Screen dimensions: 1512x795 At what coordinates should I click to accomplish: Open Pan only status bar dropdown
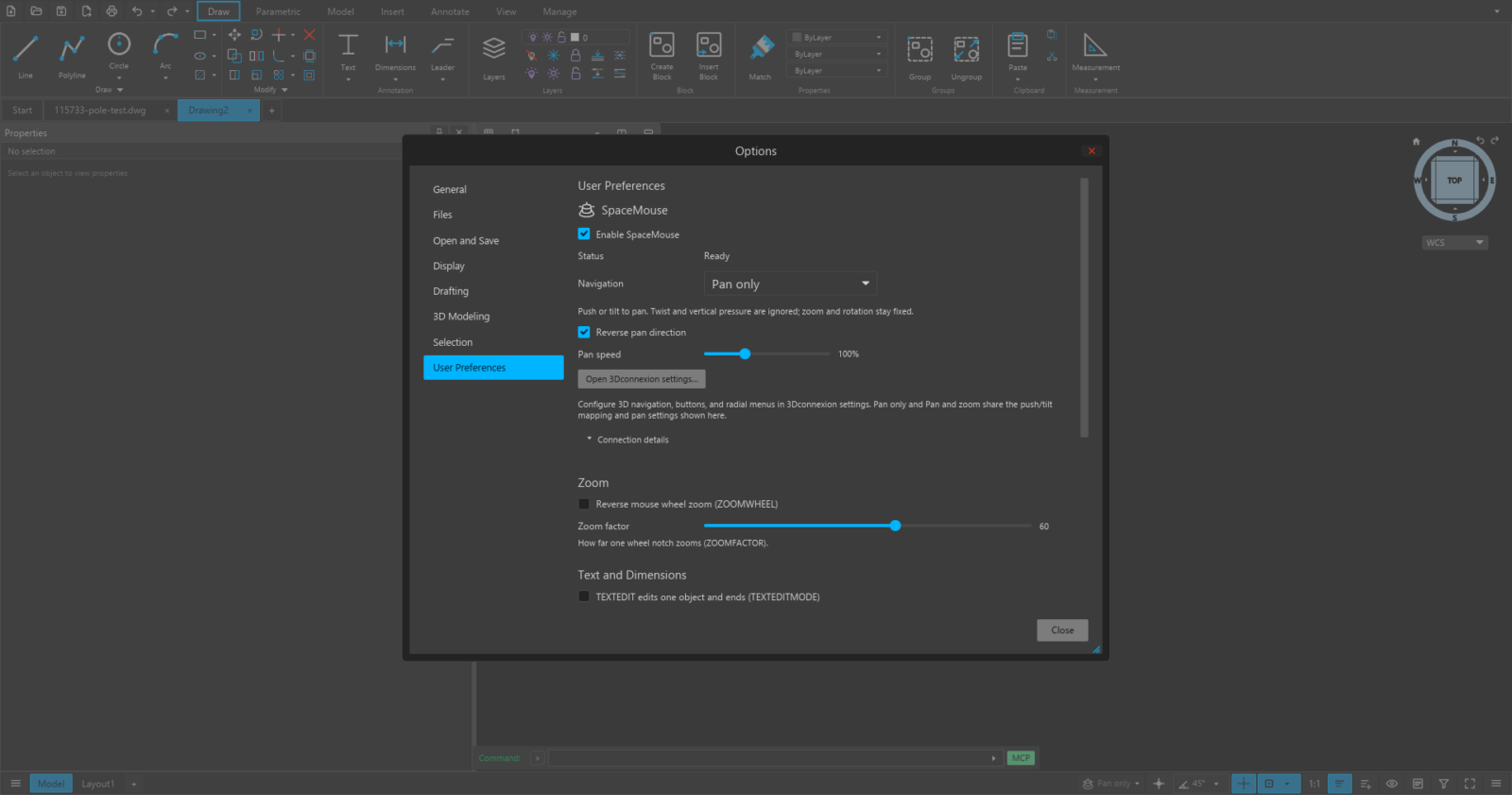[1112, 784]
